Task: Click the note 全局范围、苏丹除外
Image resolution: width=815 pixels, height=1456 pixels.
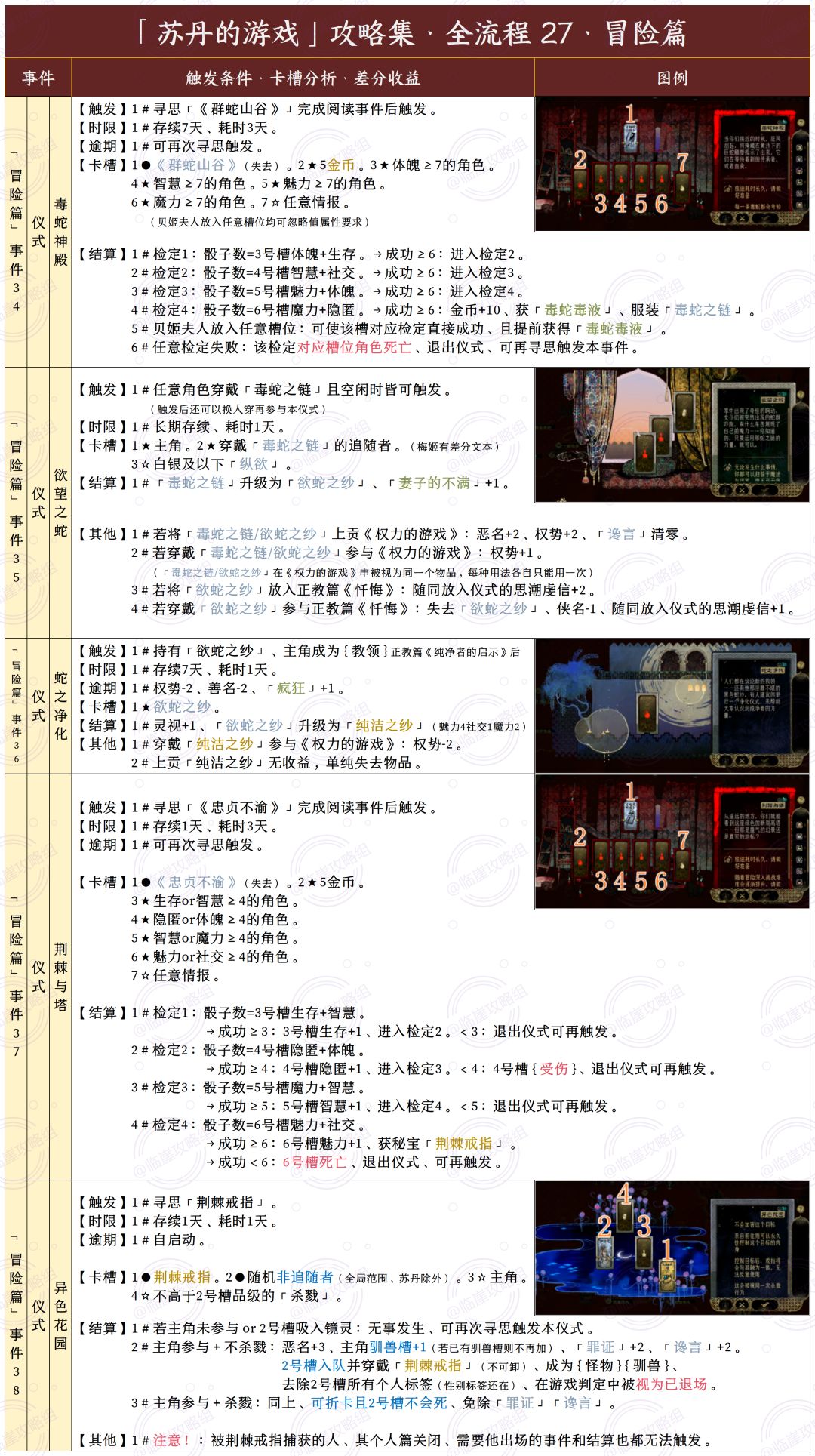Action: click(394, 1278)
